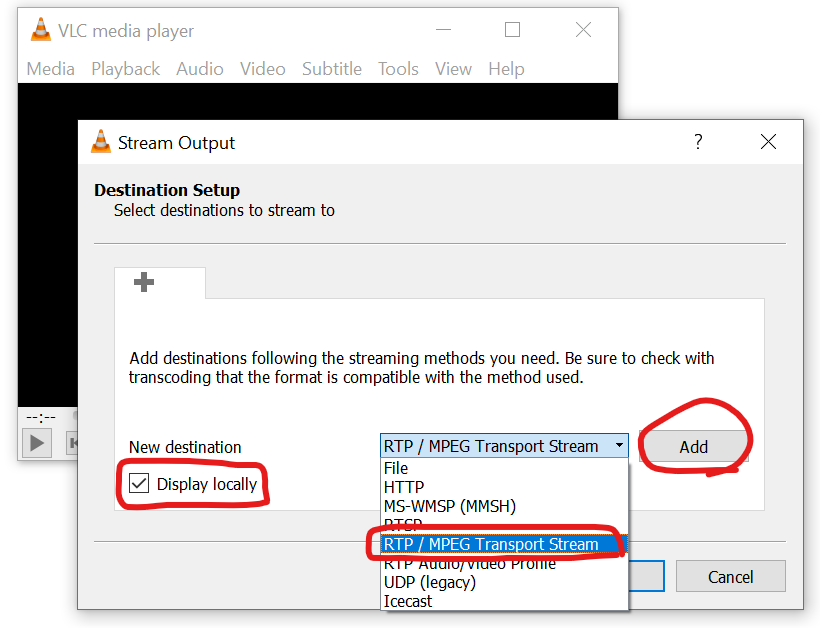Choose HTTP from the destination list
820x628 pixels.
(x=504, y=487)
